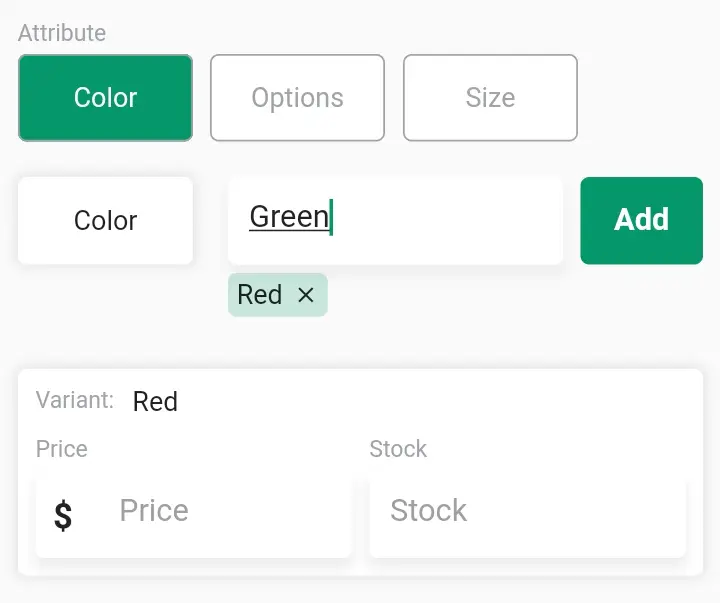The height and width of the screenshot is (603, 720).
Task: Place cursor on the underlined word Green
Action: pos(289,217)
